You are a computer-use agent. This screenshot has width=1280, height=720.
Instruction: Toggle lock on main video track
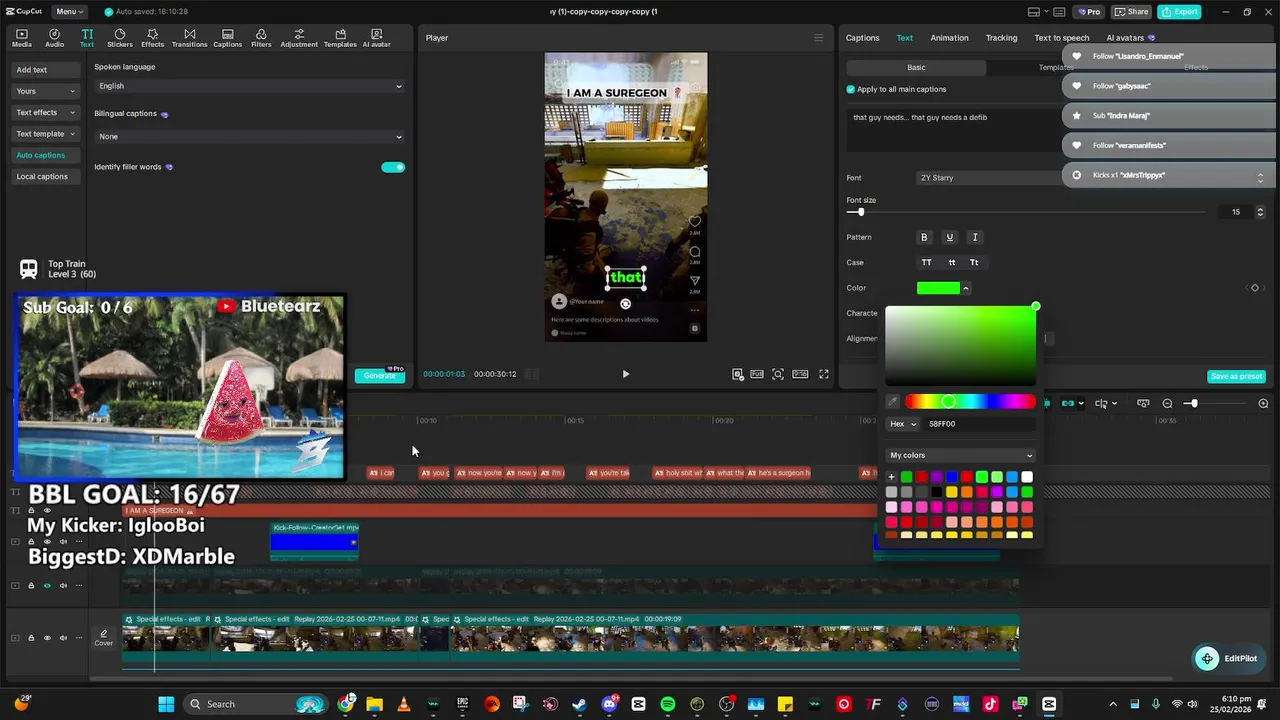pos(31,637)
